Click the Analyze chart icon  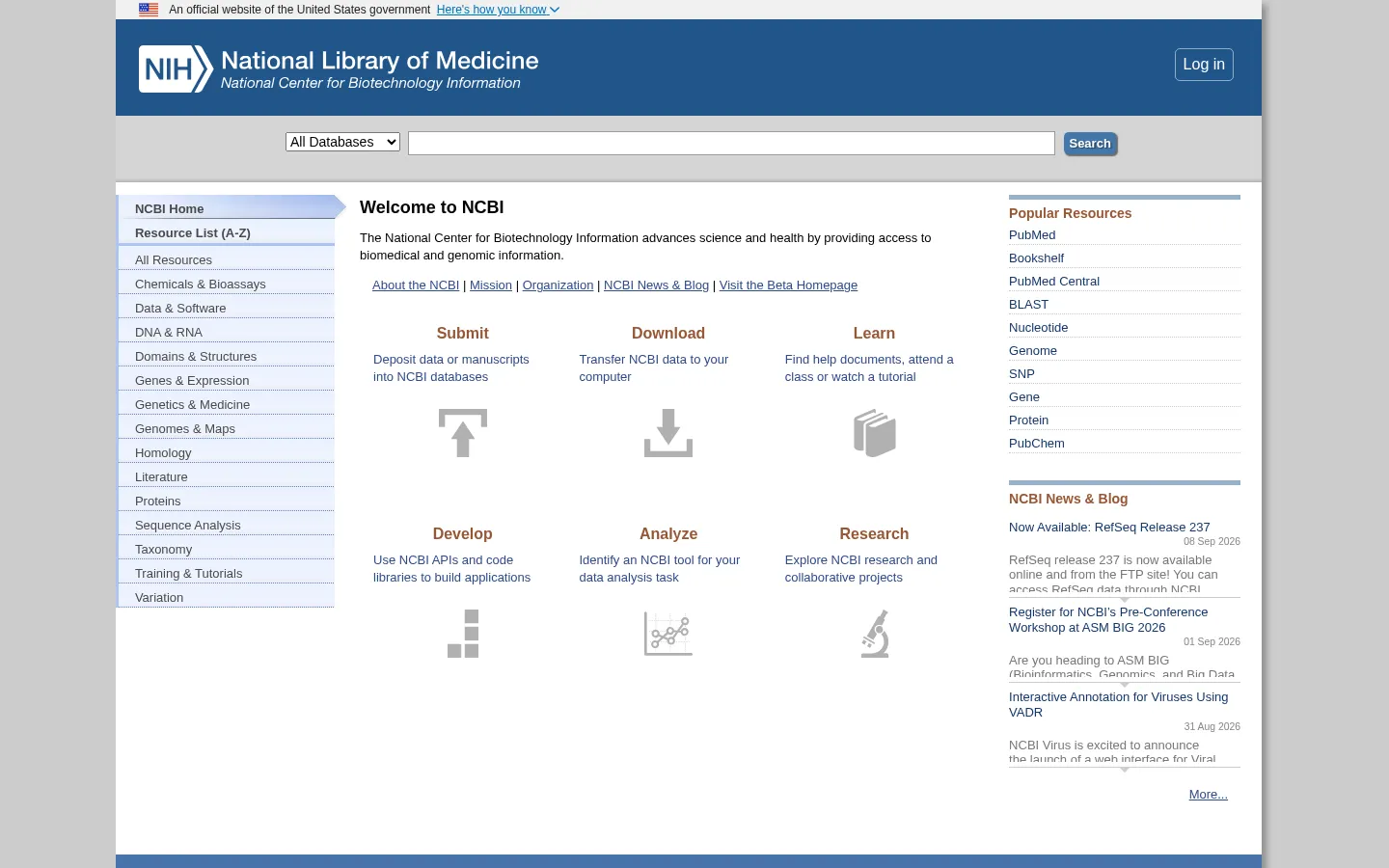click(x=668, y=634)
